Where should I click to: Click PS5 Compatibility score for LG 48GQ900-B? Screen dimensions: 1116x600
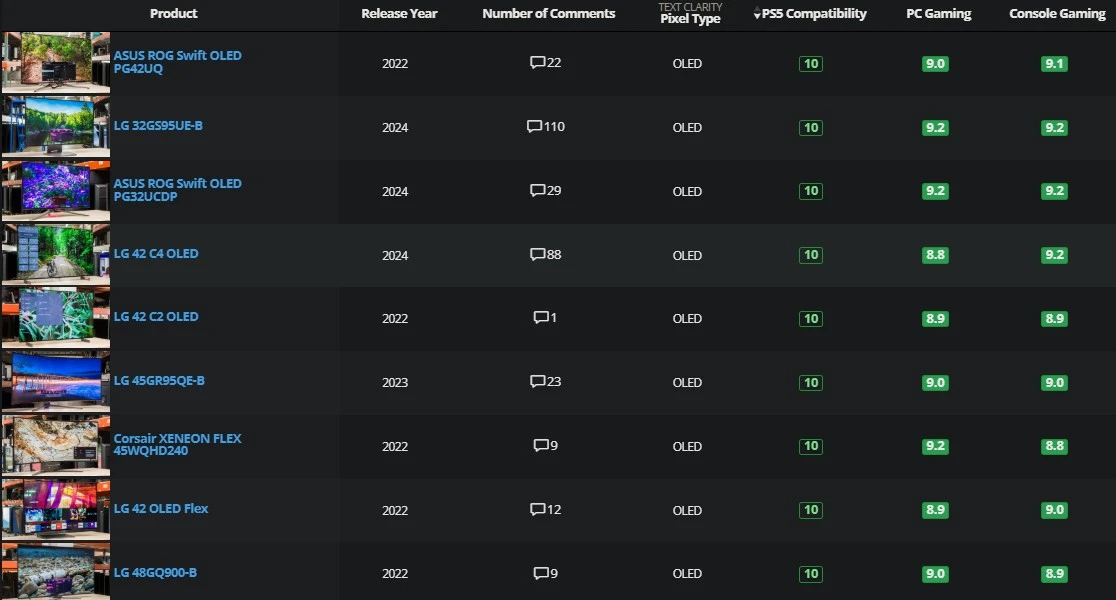(x=811, y=574)
